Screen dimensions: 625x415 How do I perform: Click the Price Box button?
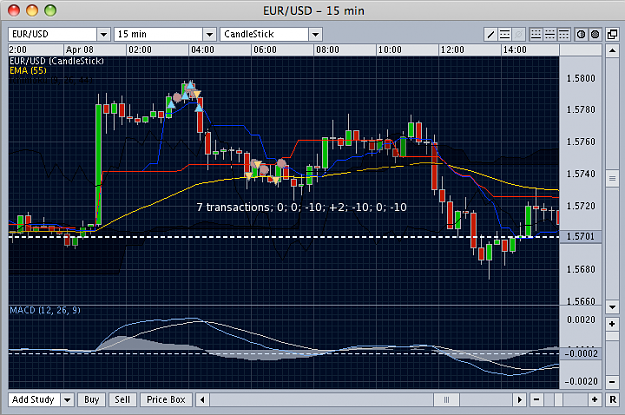[166, 399]
